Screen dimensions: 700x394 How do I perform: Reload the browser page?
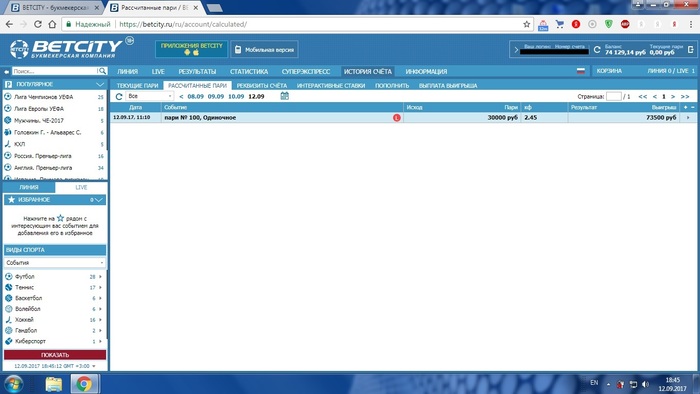coord(38,24)
